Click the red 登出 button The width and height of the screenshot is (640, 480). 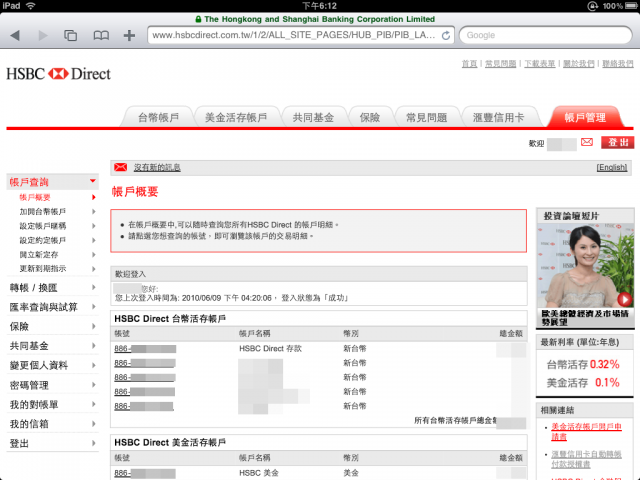tap(618, 142)
